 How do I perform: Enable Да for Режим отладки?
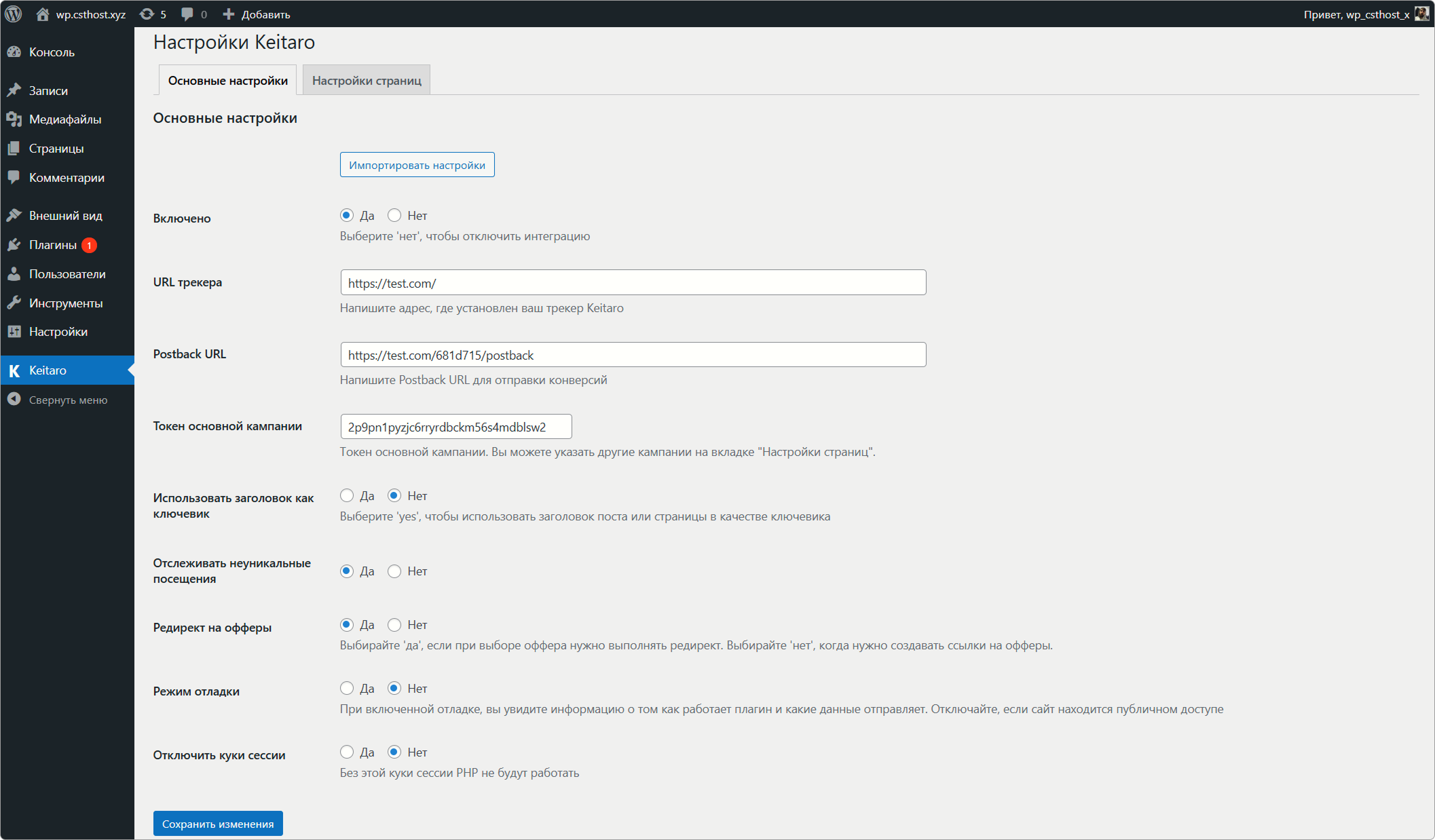click(347, 689)
